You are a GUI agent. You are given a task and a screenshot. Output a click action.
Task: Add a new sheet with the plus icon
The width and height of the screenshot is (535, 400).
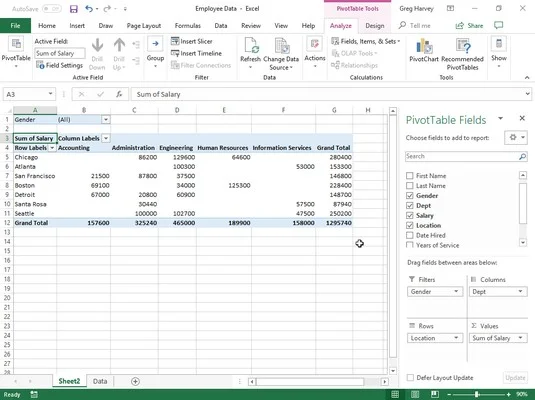click(x=135, y=381)
